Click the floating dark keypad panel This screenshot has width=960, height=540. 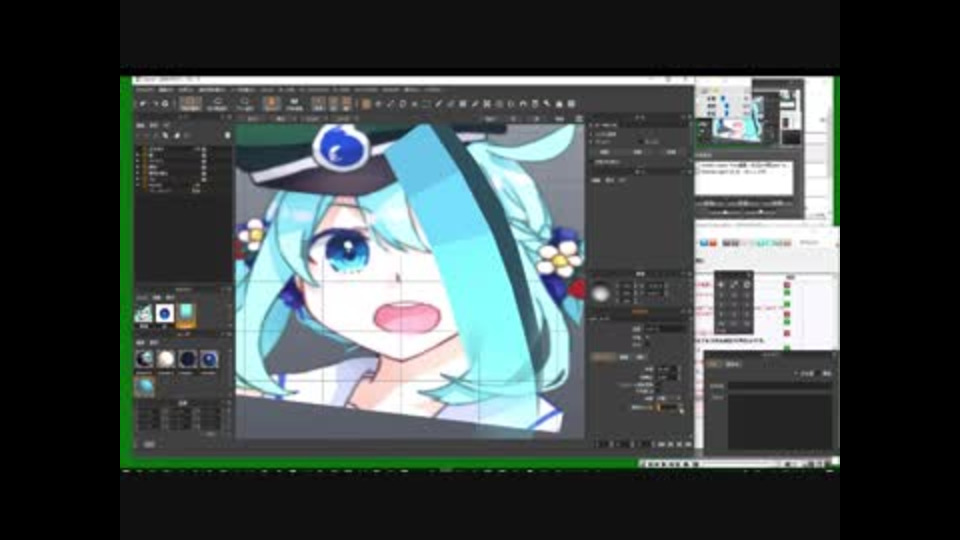733,303
